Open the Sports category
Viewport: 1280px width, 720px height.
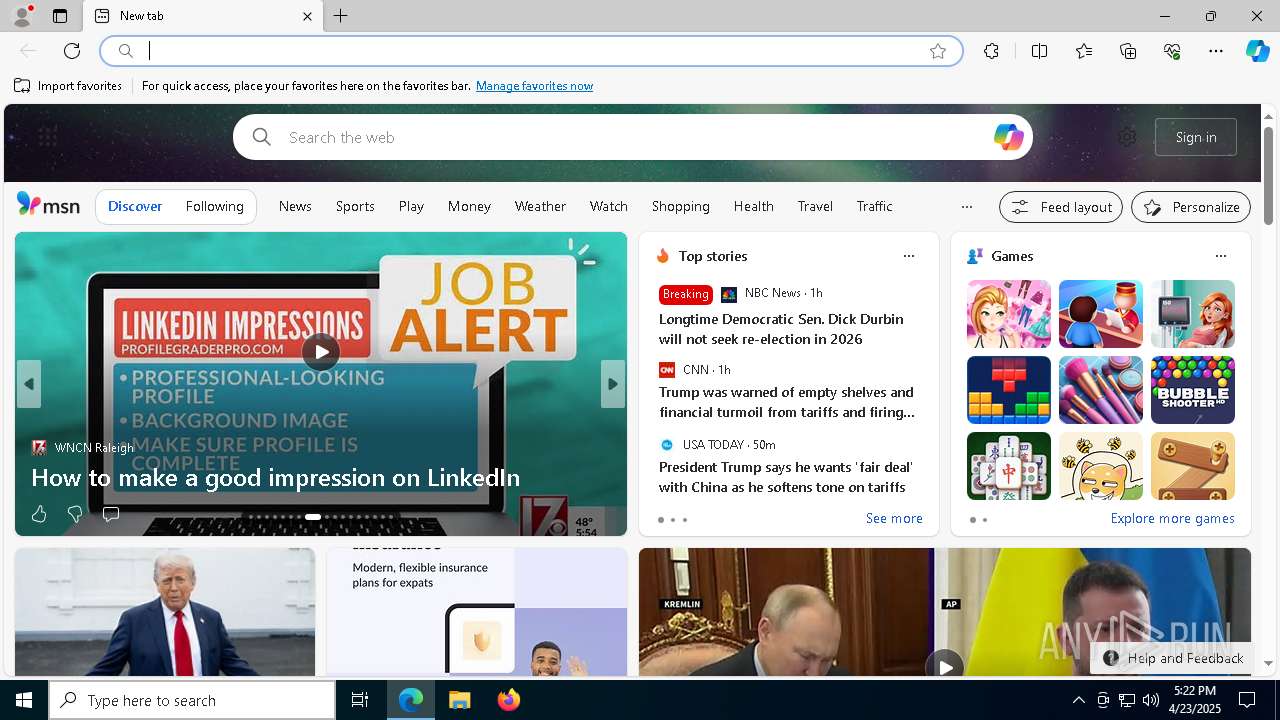(355, 206)
